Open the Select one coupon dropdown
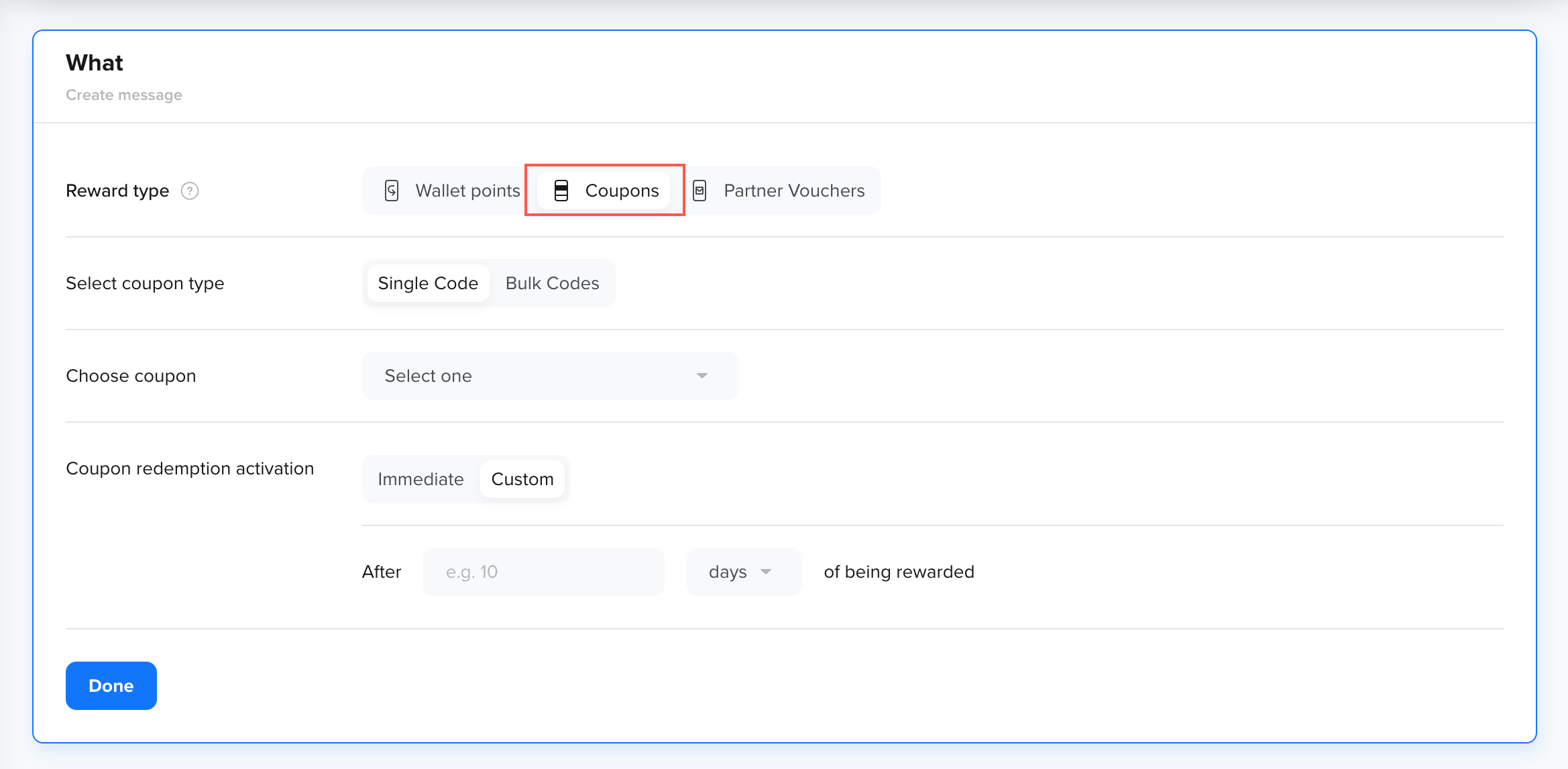Image resolution: width=1568 pixels, height=769 pixels. coord(549,376)
